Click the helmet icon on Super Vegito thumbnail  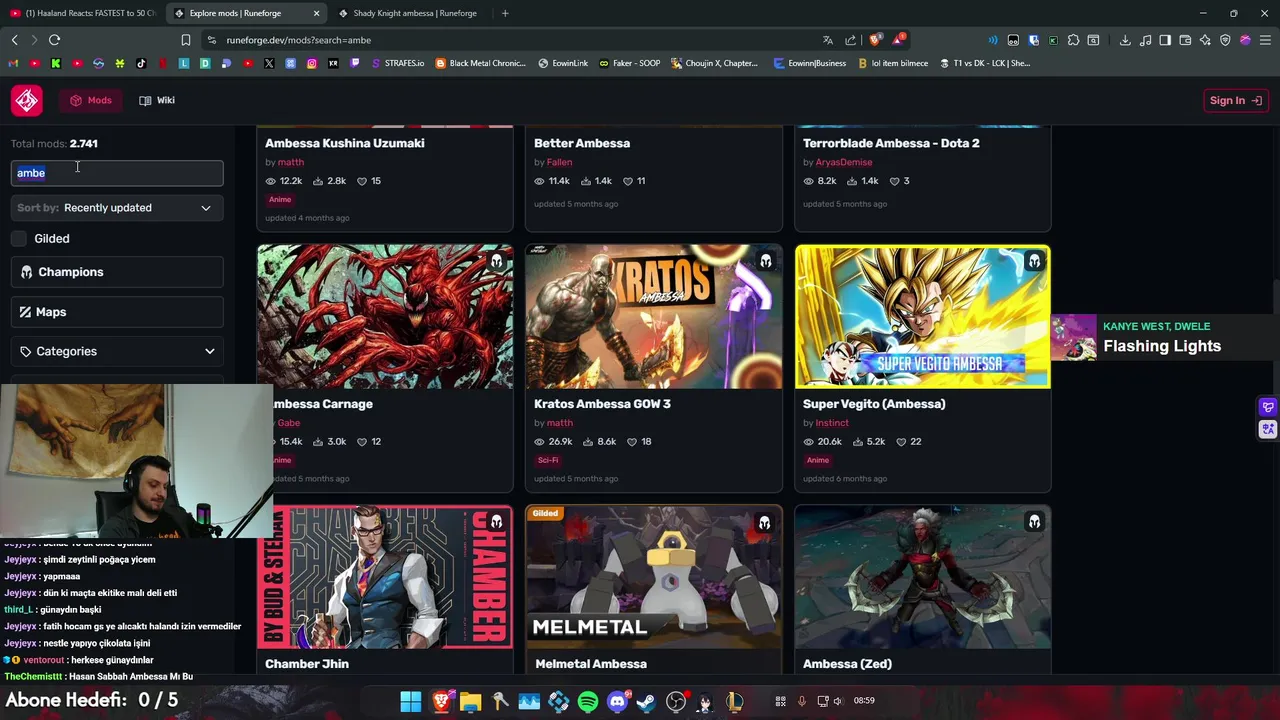coord(1034,261)
